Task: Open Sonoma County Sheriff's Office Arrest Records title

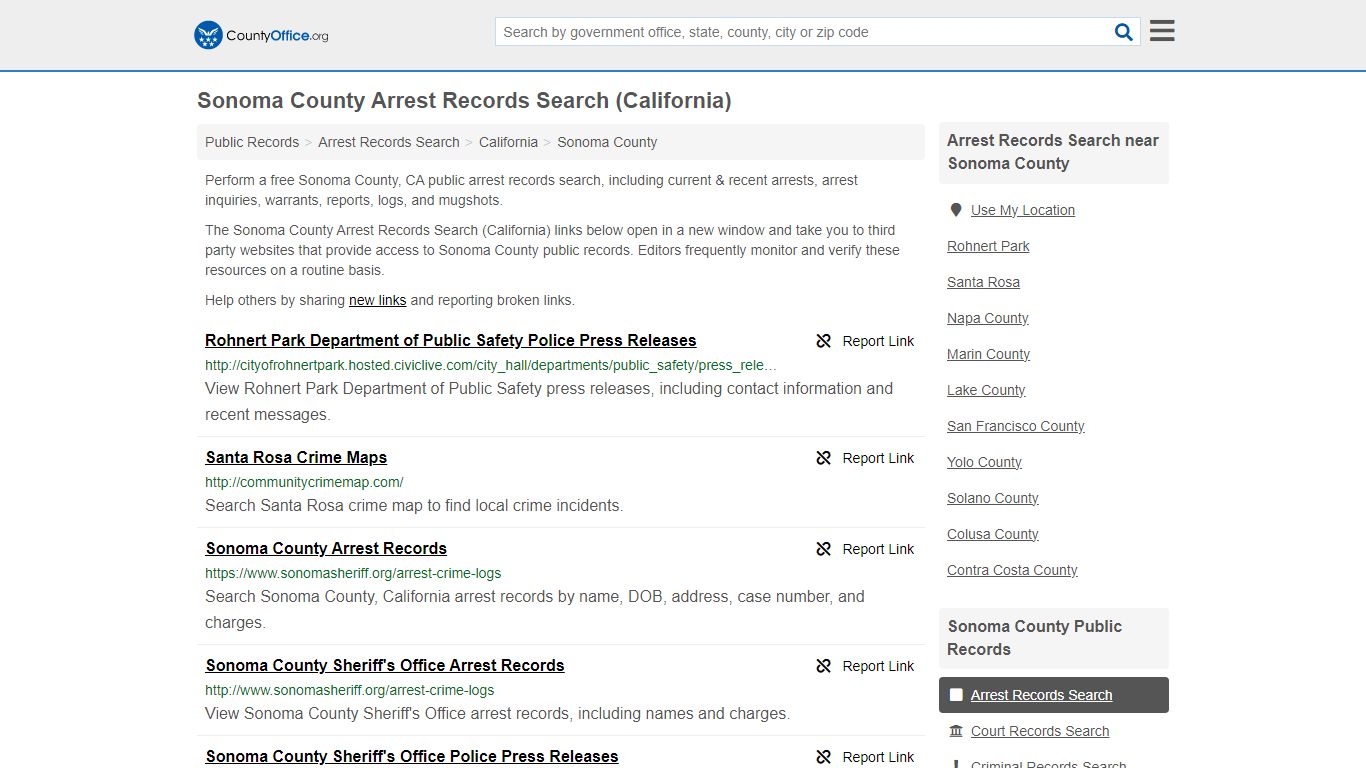Action: [x=385, y=665]
